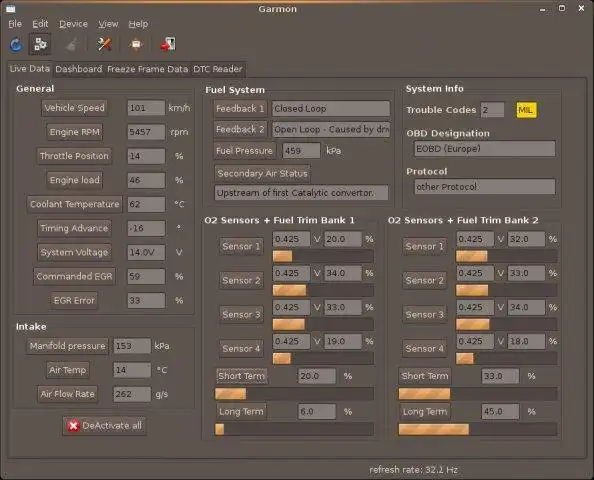Toggle Bank 1 Short Term fuel trim button
Image resolution: width=594 pixels, height=480 pixels.
pos(241,376)
